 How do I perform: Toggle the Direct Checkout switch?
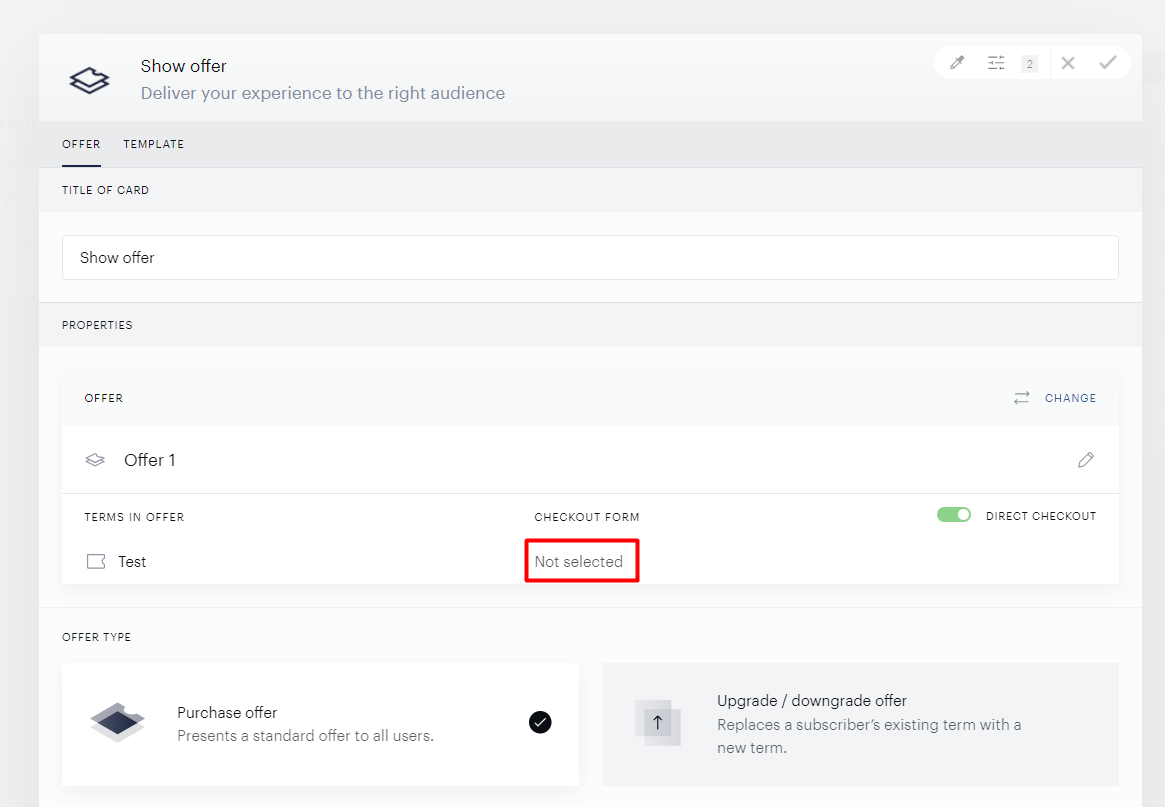(954, 515)
